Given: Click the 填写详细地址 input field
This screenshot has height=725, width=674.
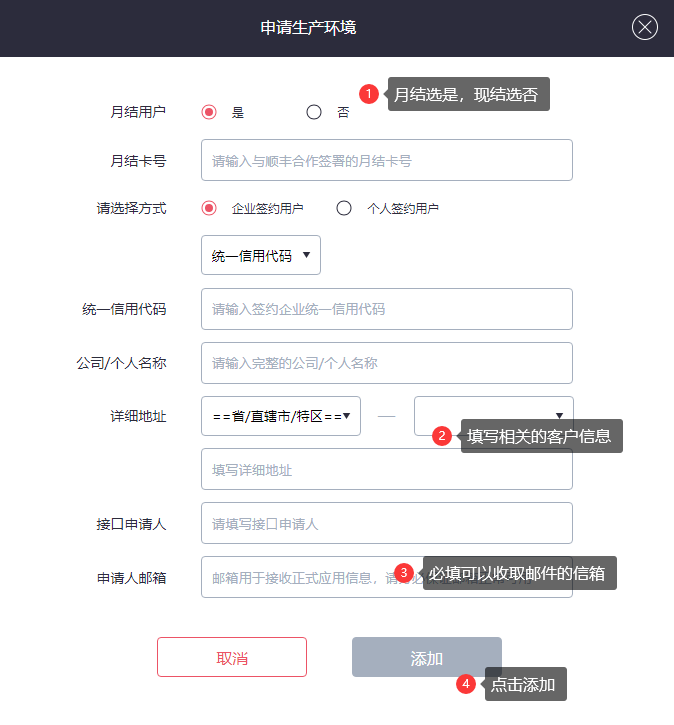Looking at the screenshot, I should coord(386,469).
